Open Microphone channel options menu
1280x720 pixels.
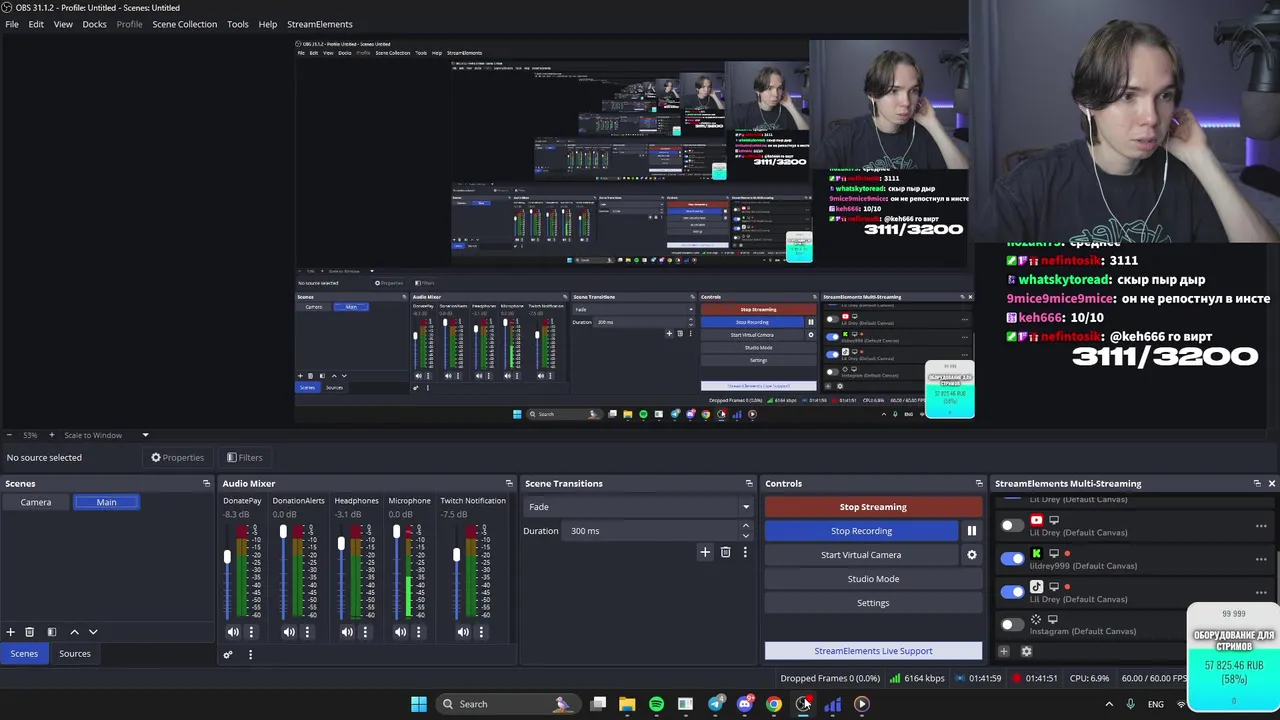418,632
